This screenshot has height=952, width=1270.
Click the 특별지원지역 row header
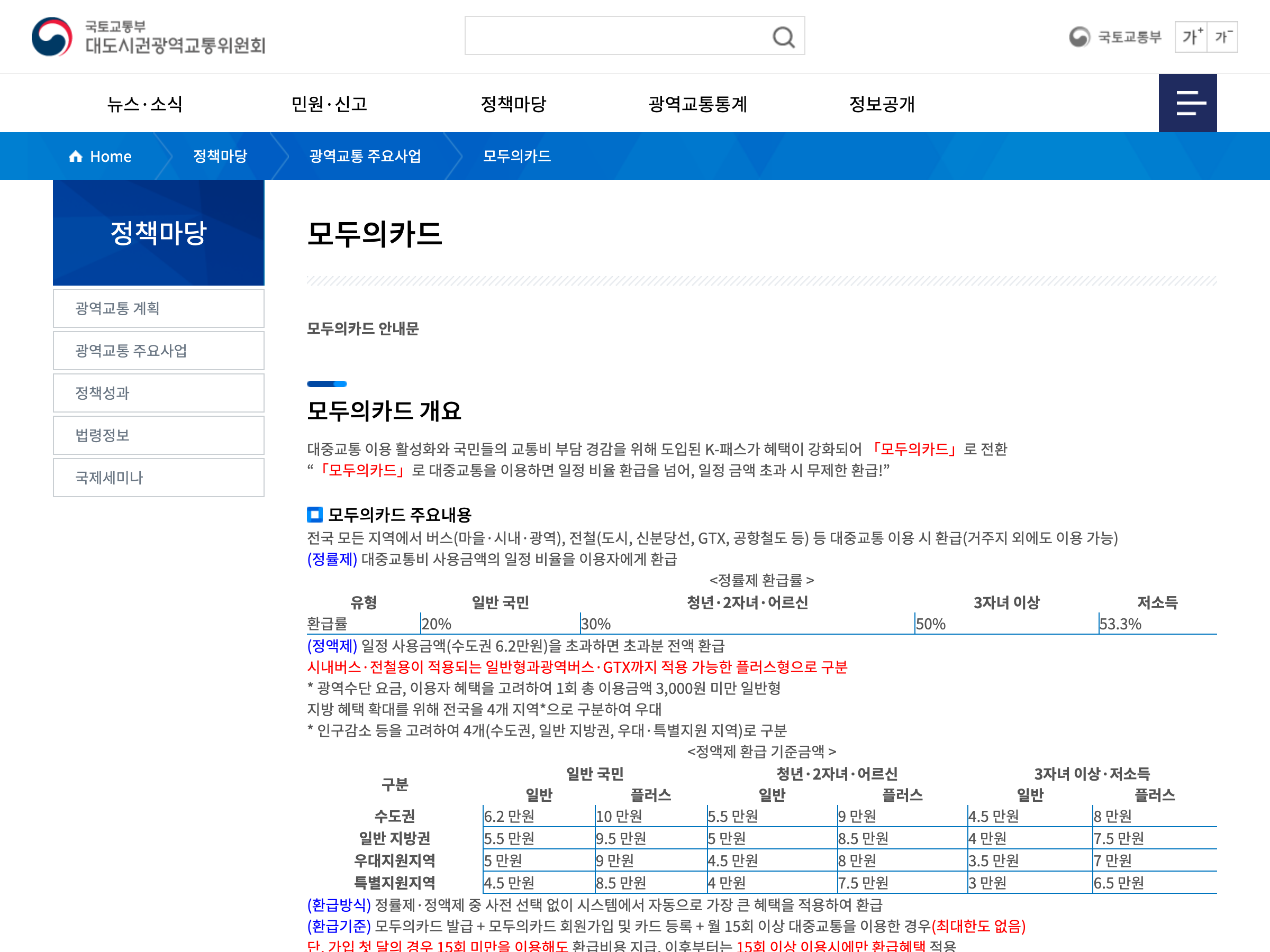tap(394, 883)
